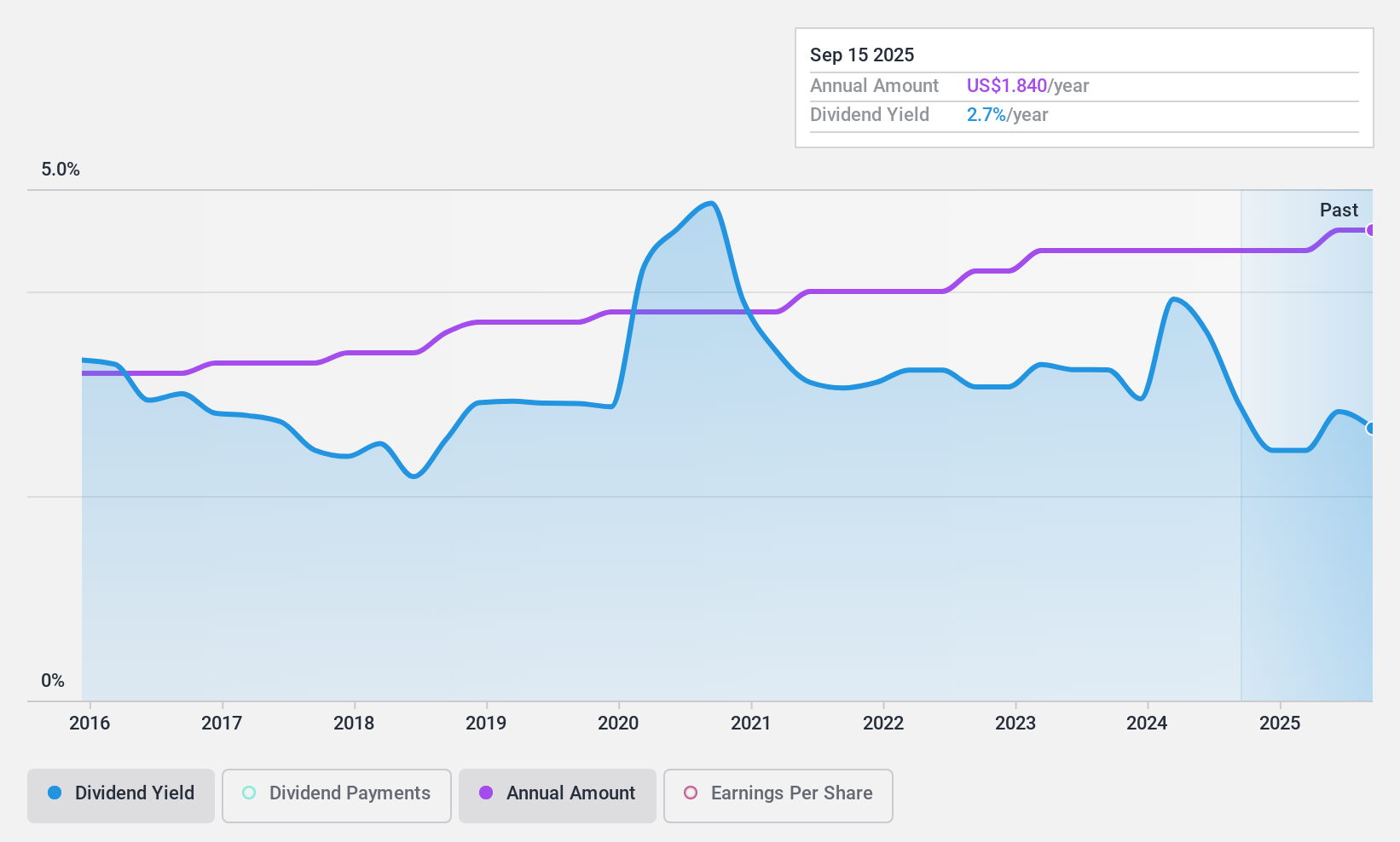Hide the Annual Amount line via its legend
The height and width of the screenshot is (842, 1400).
[x=557, y=793]
